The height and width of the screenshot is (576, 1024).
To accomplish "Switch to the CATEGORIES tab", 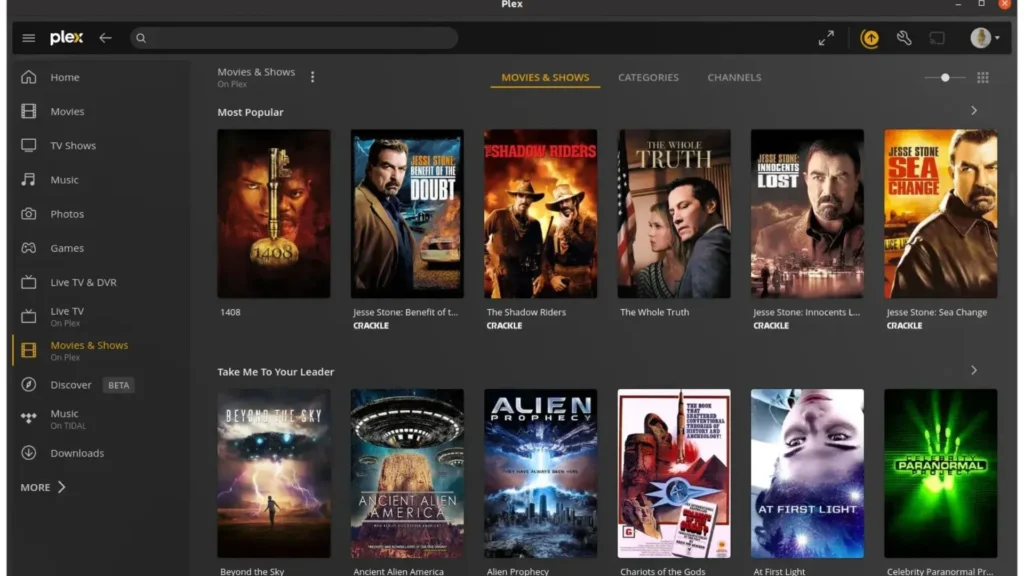I will (648, 77).
